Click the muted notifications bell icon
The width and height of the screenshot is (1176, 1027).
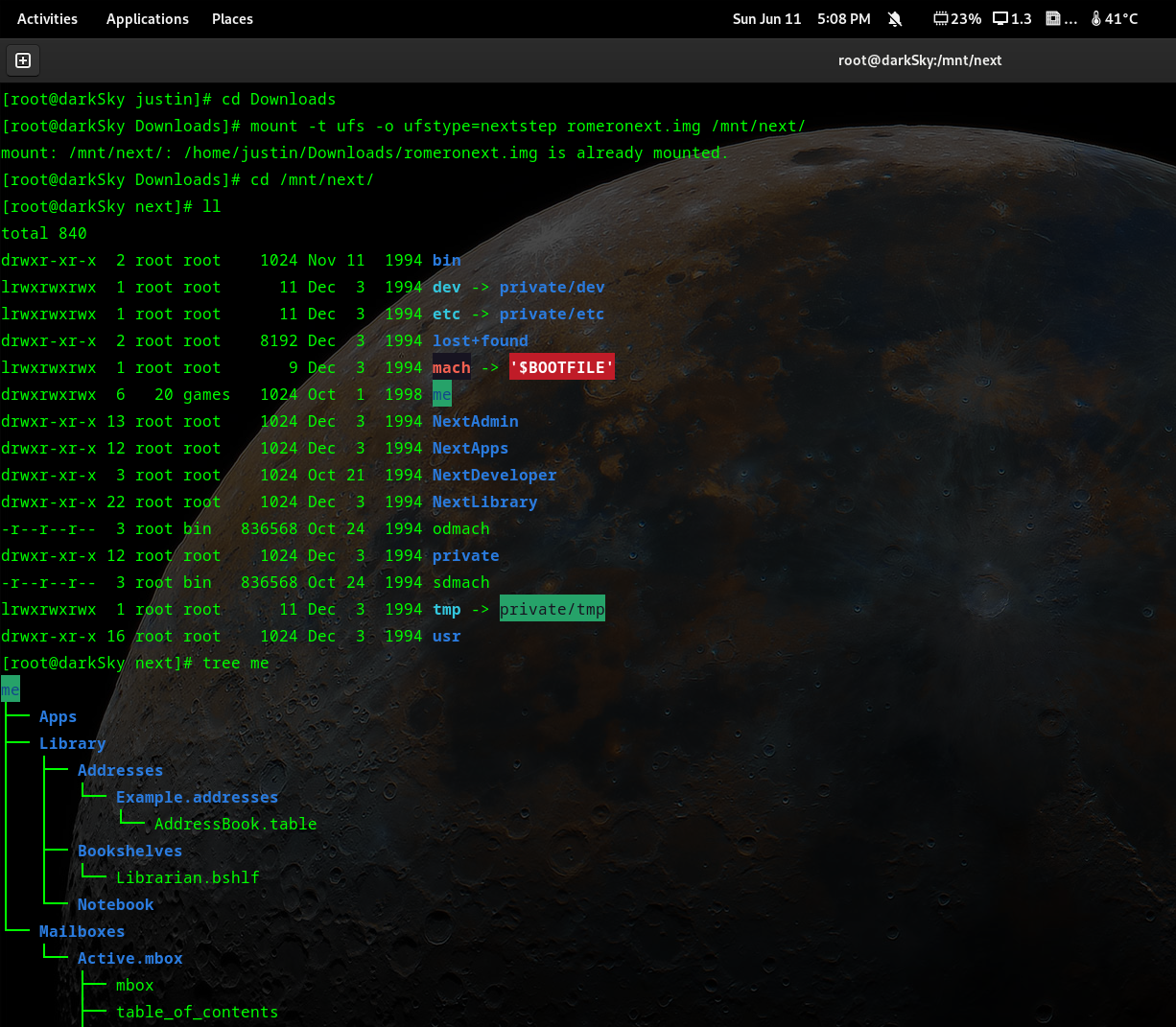click(x=895, y=19)
